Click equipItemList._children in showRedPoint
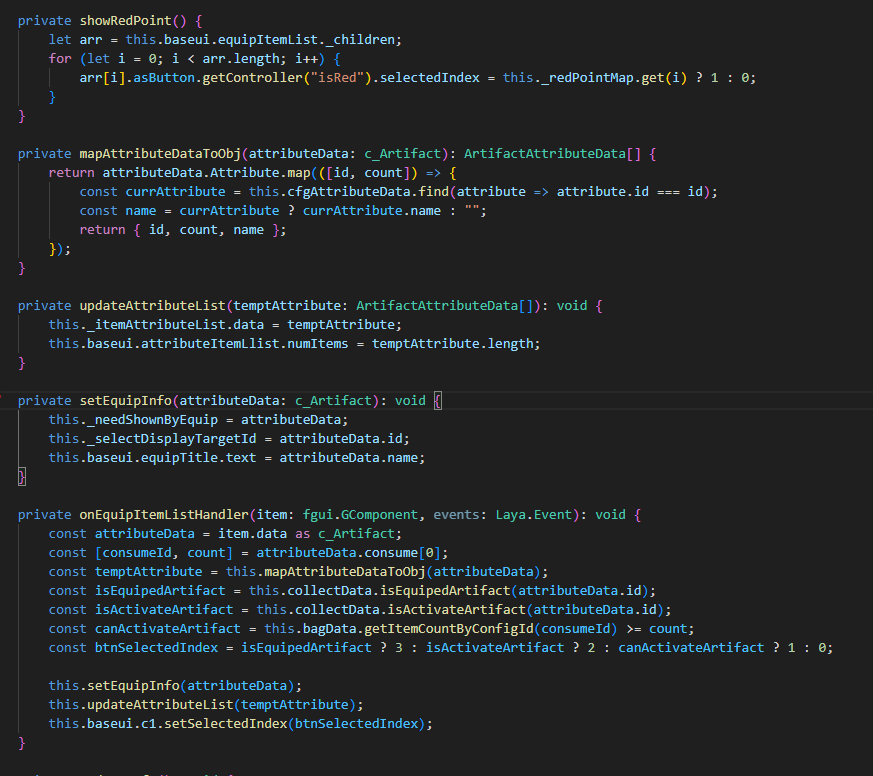The height and width of the screenshot is (776, 873). pyautogui.click(x=306, y=40)
